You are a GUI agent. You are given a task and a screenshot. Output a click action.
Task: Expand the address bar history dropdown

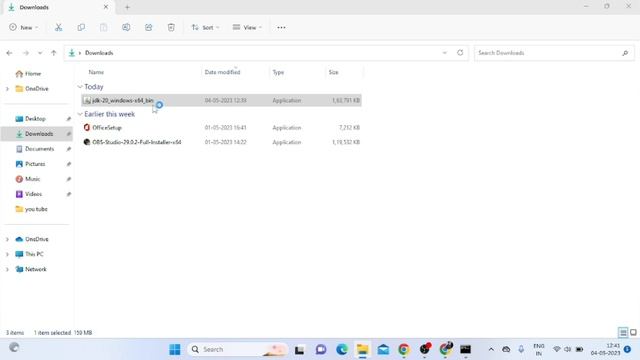(444, 53)
